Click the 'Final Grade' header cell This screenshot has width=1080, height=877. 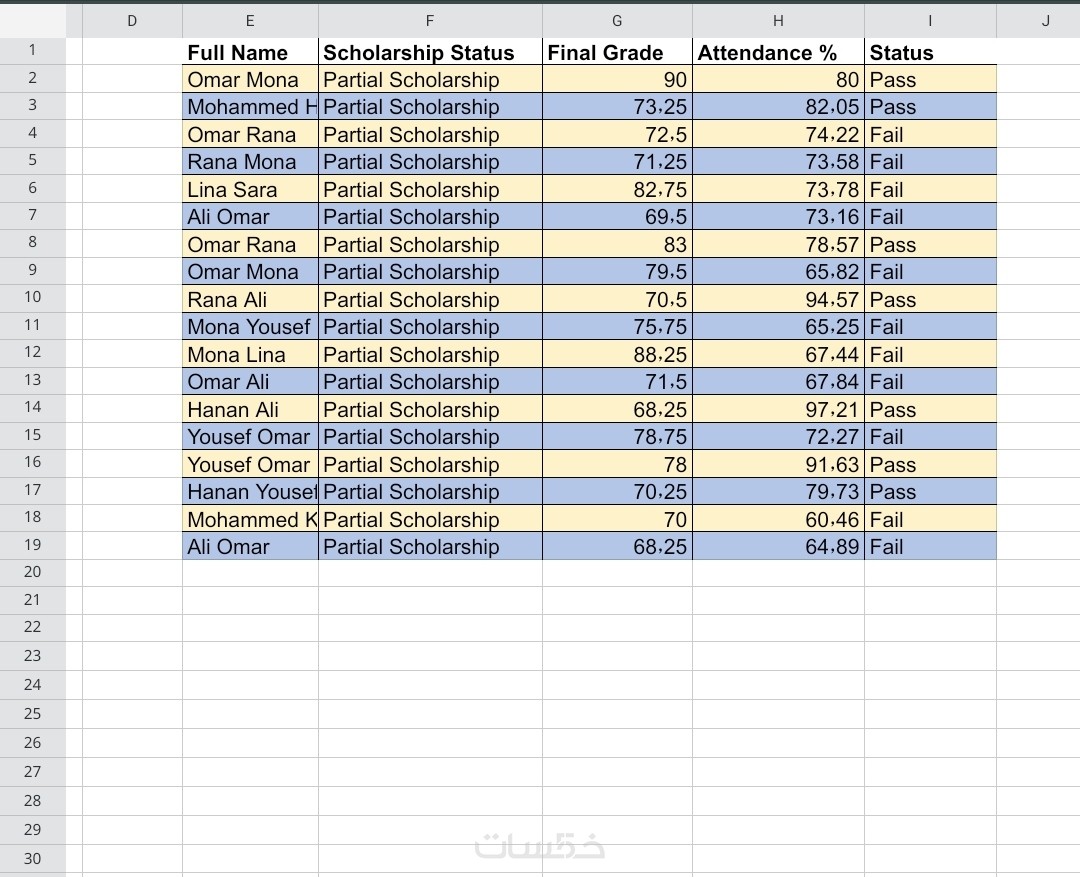(x=617, y=53)
